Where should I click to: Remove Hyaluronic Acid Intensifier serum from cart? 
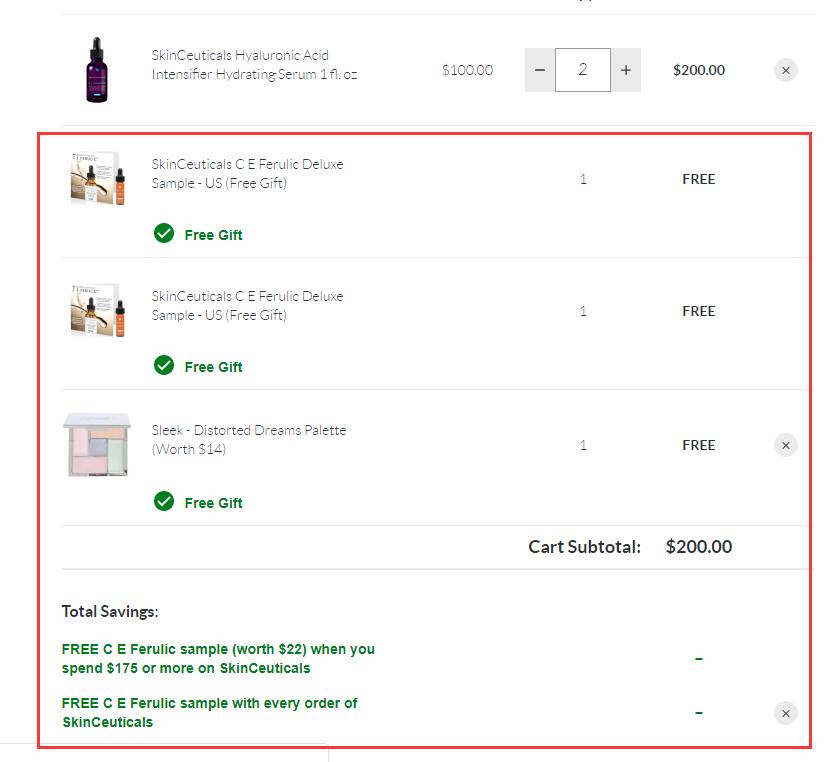coord(786,70)
